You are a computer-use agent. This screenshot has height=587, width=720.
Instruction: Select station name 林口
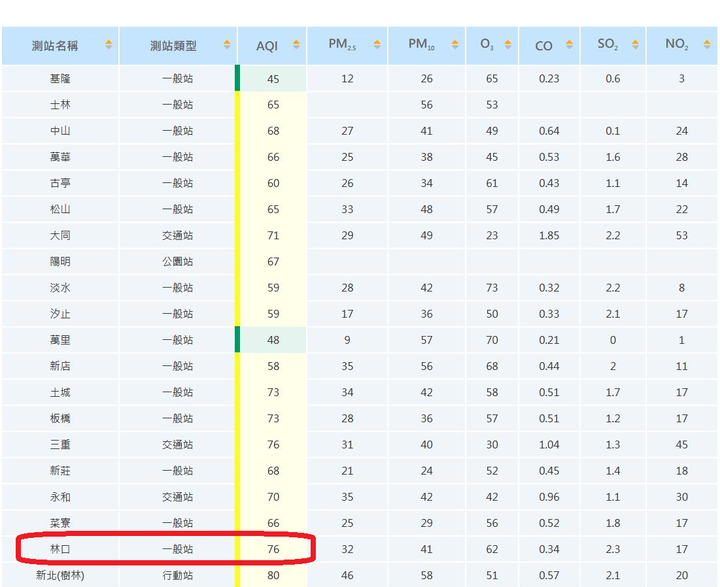(x=60, y=549)
